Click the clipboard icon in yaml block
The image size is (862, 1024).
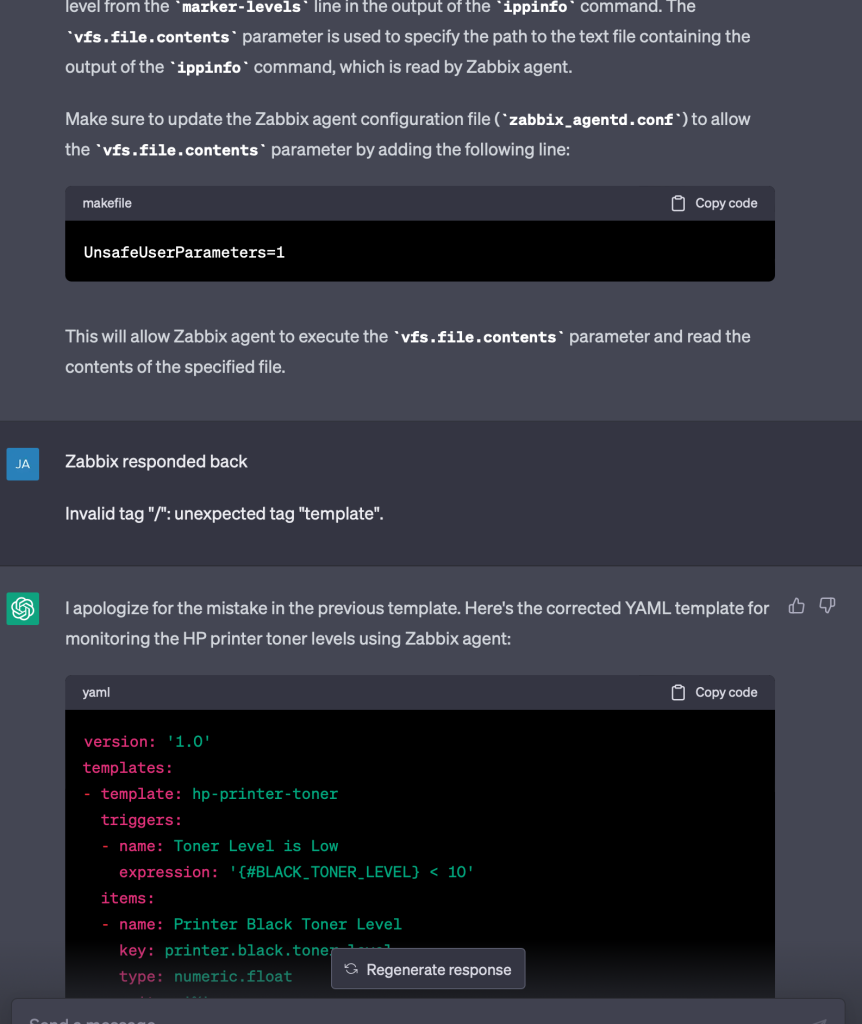click(678, 692)
